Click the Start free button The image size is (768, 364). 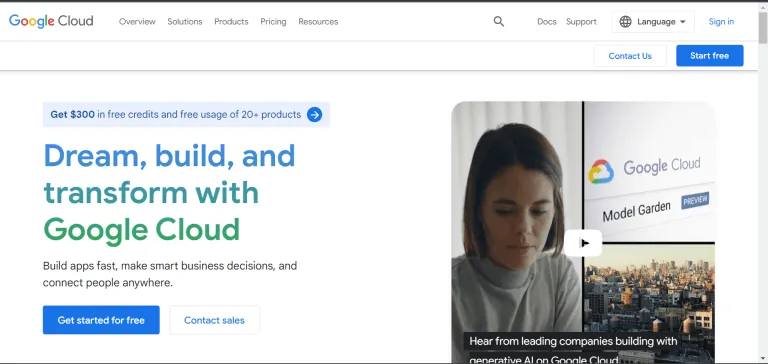(710, 56)
